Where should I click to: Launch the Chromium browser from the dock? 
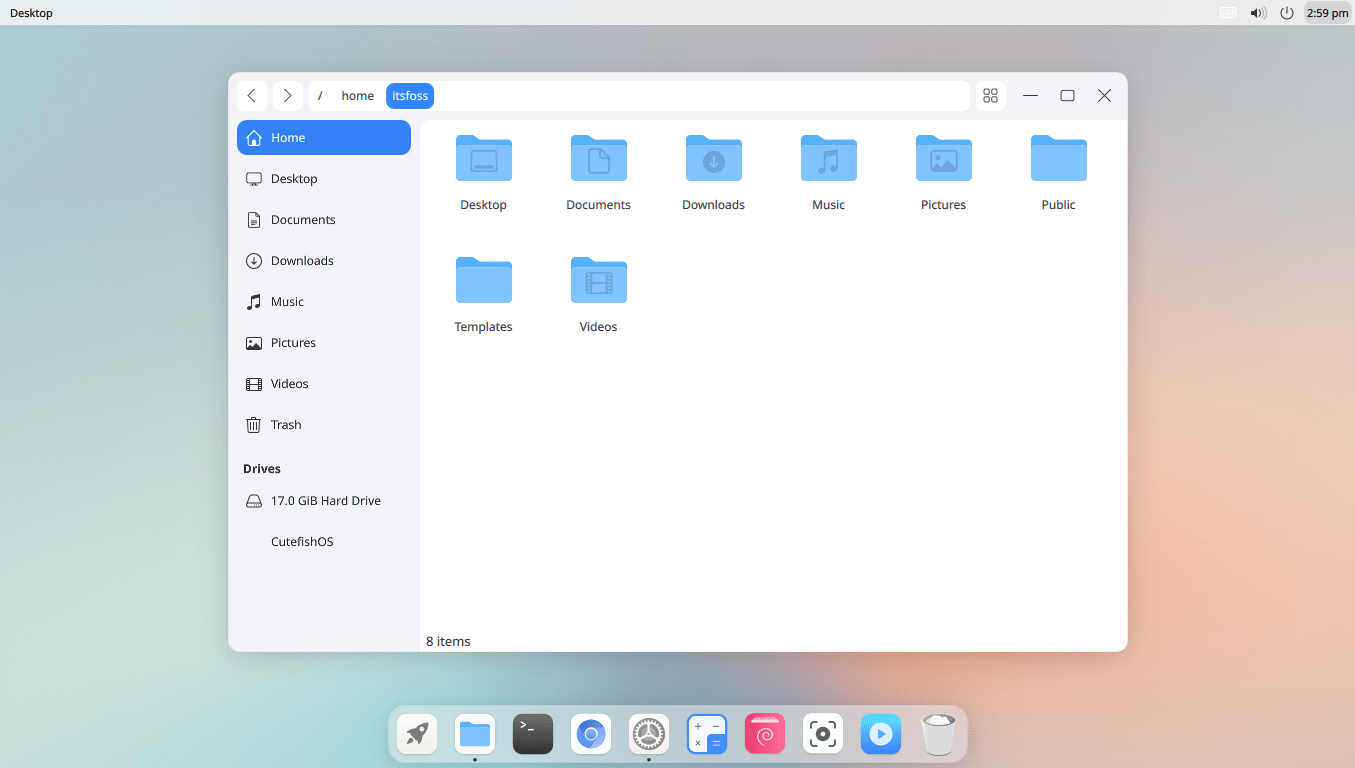591,733
